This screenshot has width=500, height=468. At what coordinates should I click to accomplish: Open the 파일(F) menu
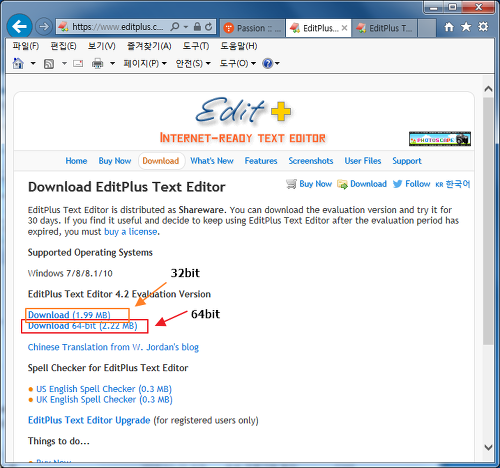click(x=26, y=46)
